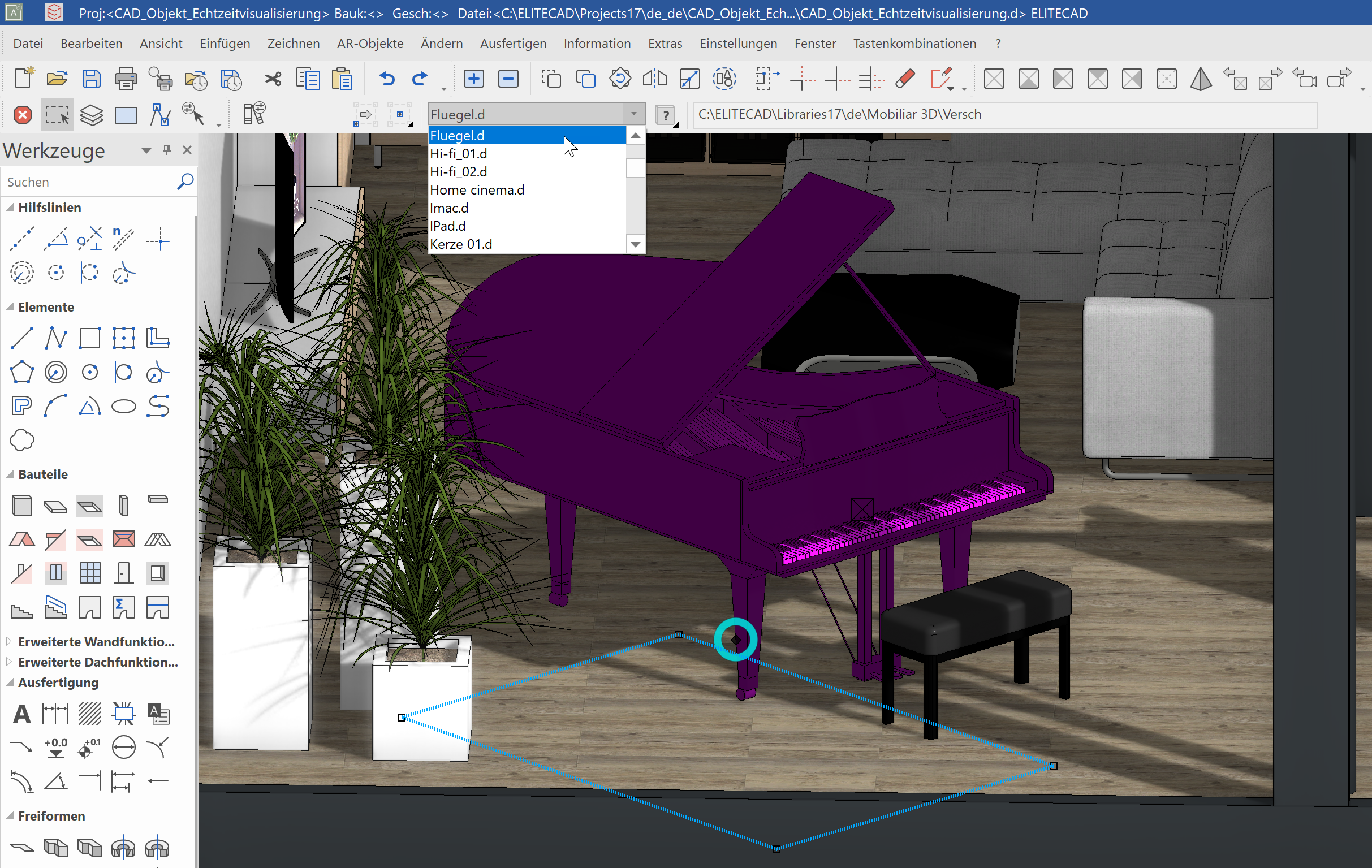This screenshot has height=868, width=1372.
Task: Open the Einstellungen menu
Action: click(738, 44)
